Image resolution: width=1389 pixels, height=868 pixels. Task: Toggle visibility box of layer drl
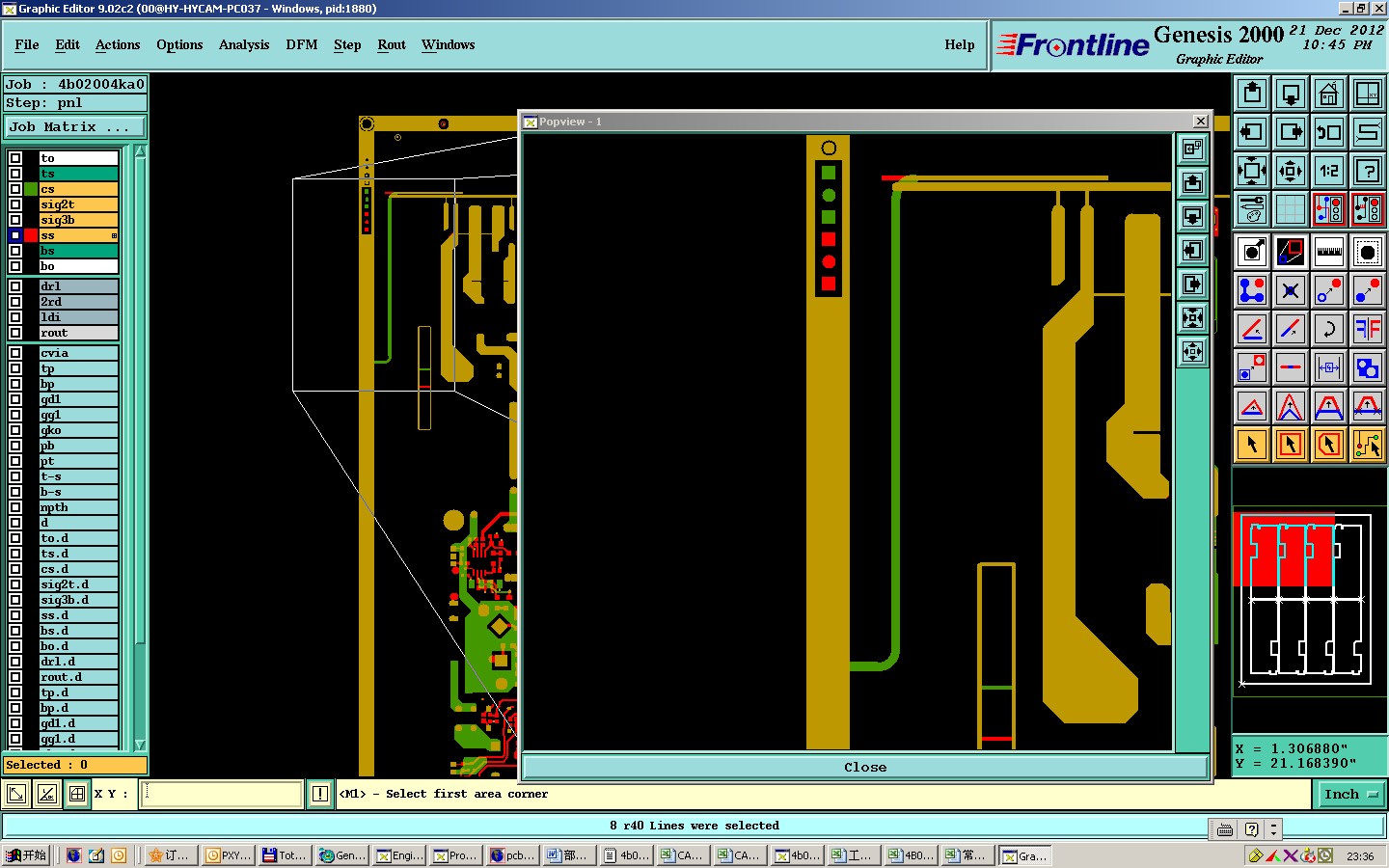15,286
